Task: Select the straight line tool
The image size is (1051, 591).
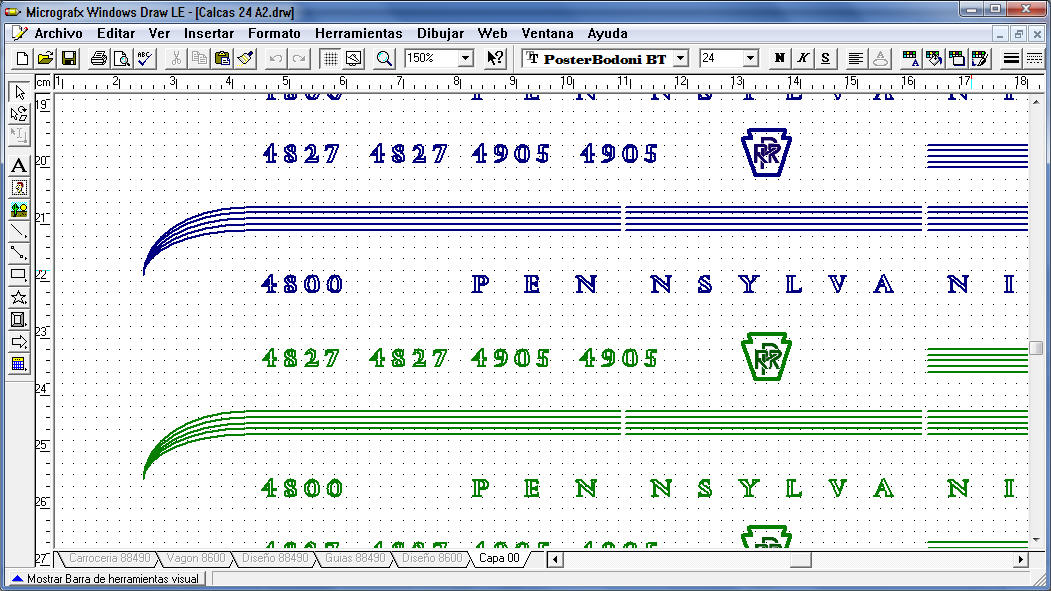Action: [x=19, y=232]
